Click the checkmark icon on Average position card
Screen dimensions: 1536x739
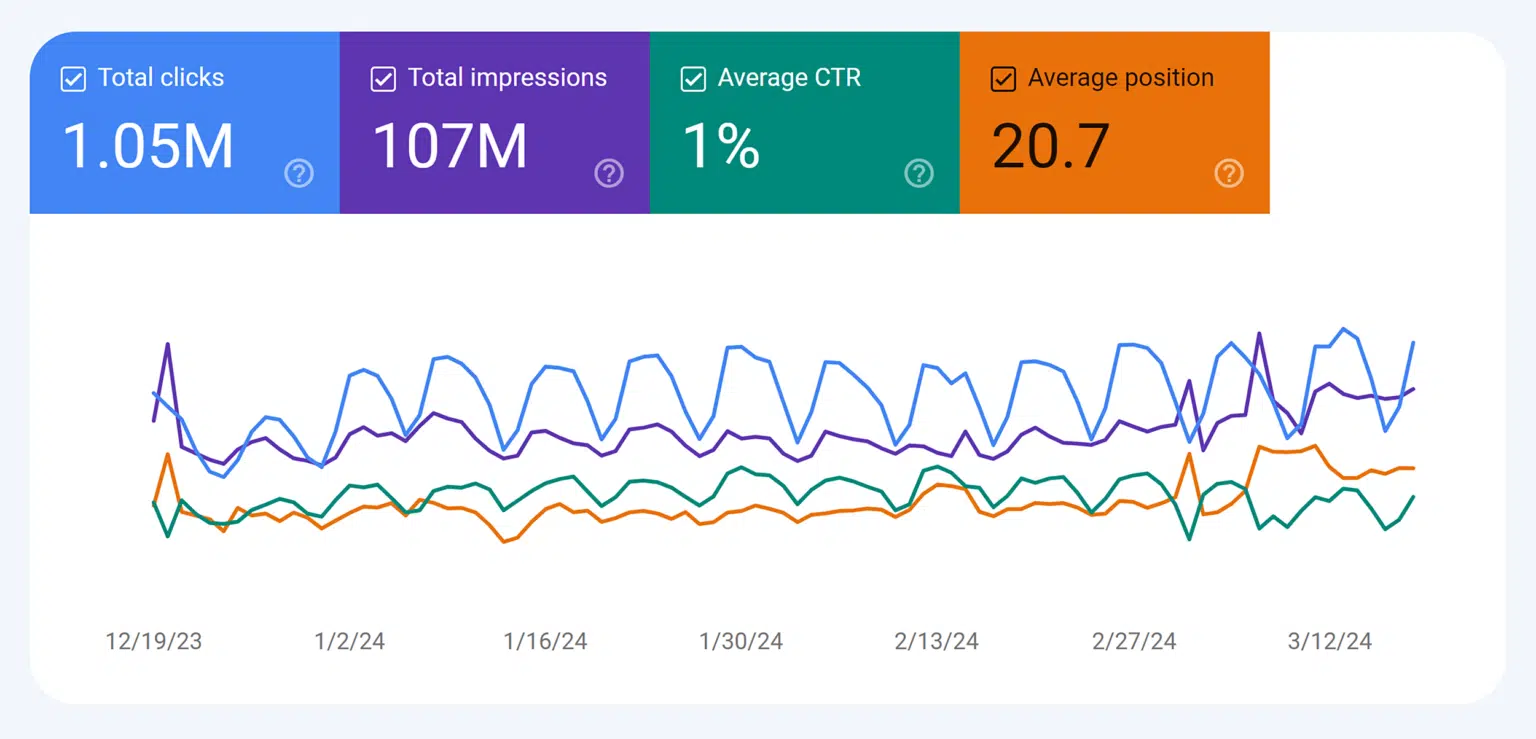pos(1002,78)
